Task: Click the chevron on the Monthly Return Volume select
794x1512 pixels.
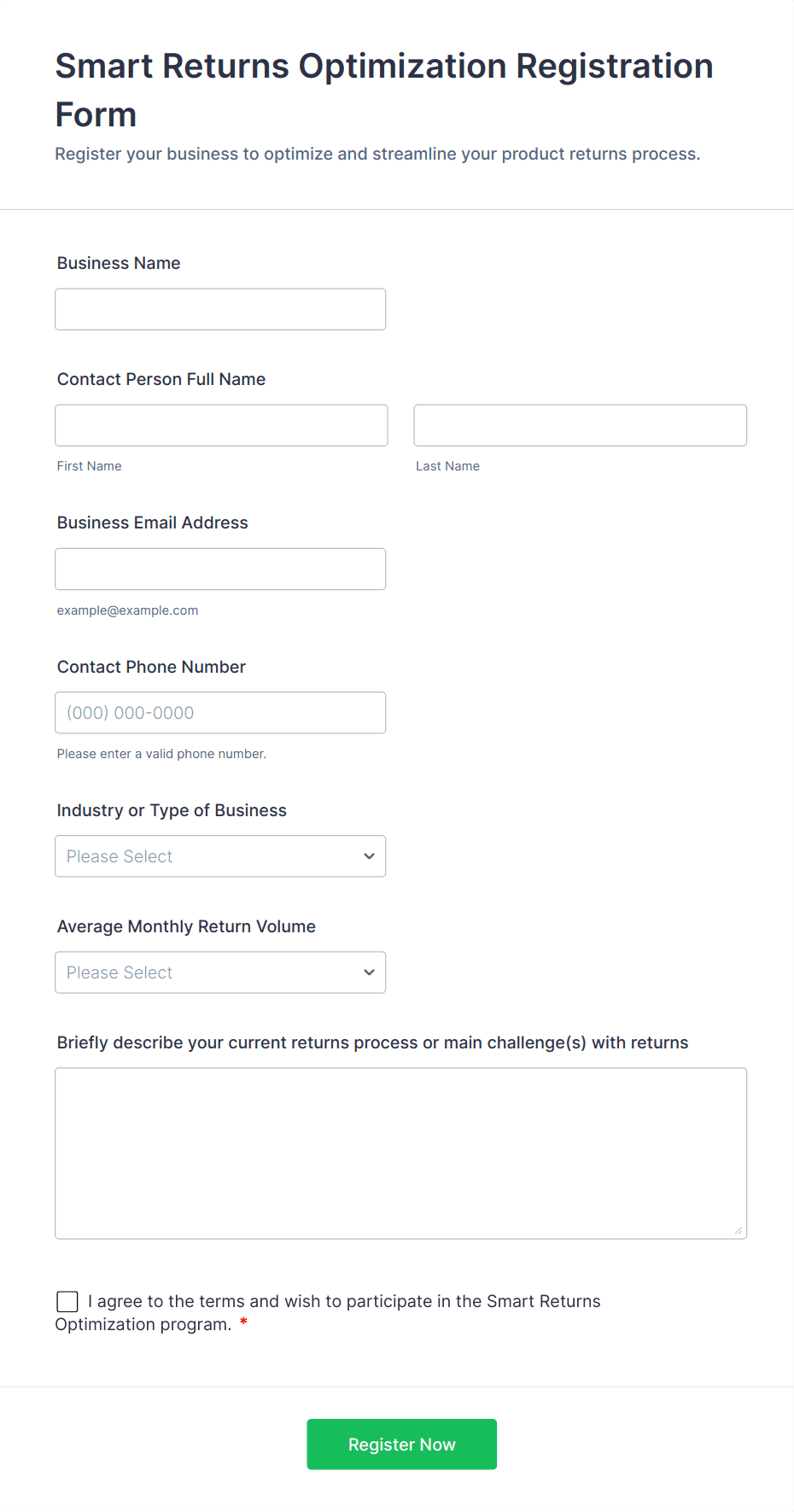Action: tap(369, 972)
